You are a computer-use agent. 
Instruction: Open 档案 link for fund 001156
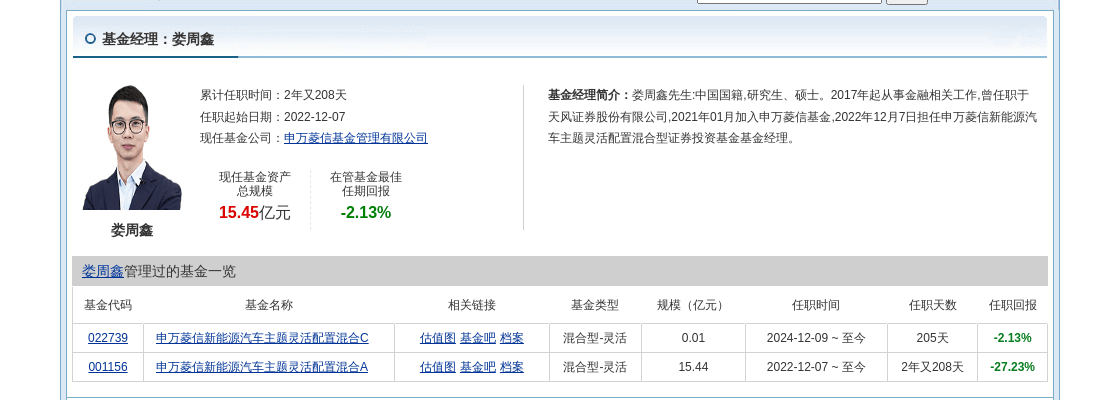click(x=511, y=367)
